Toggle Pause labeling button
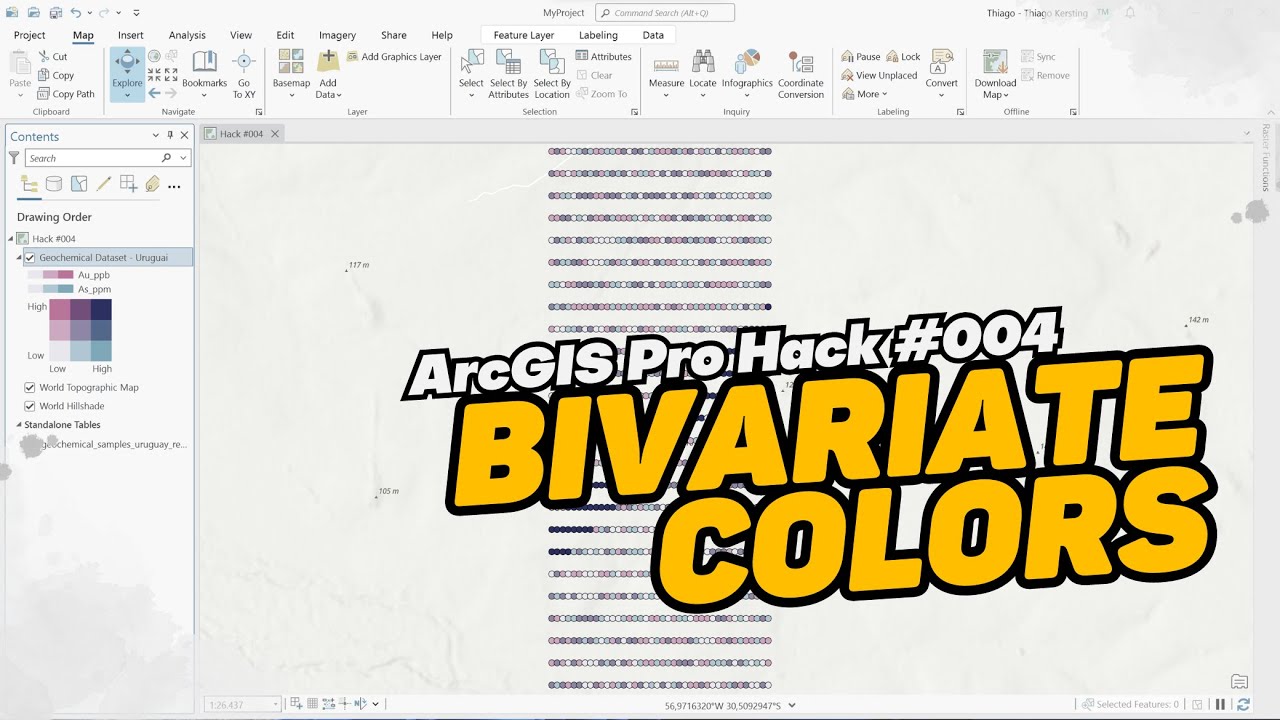1280x720 pixels. point(861,57)
